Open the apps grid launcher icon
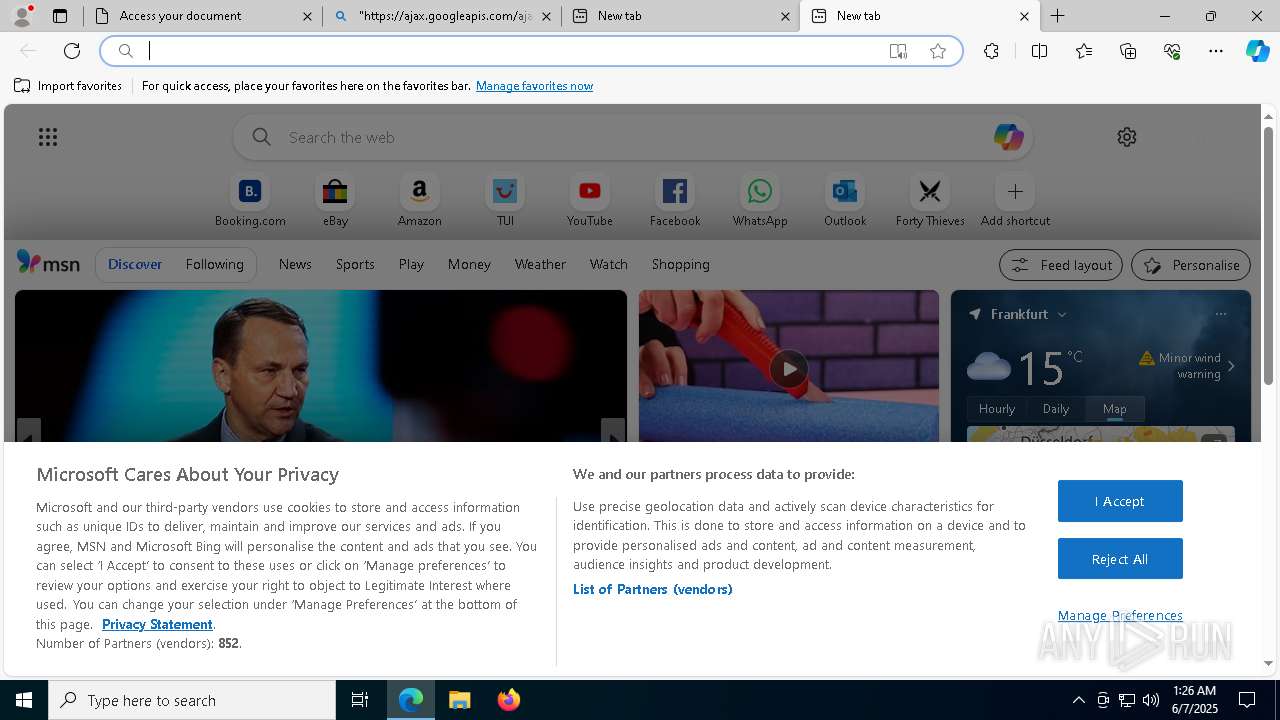 (x=48, y=137)
